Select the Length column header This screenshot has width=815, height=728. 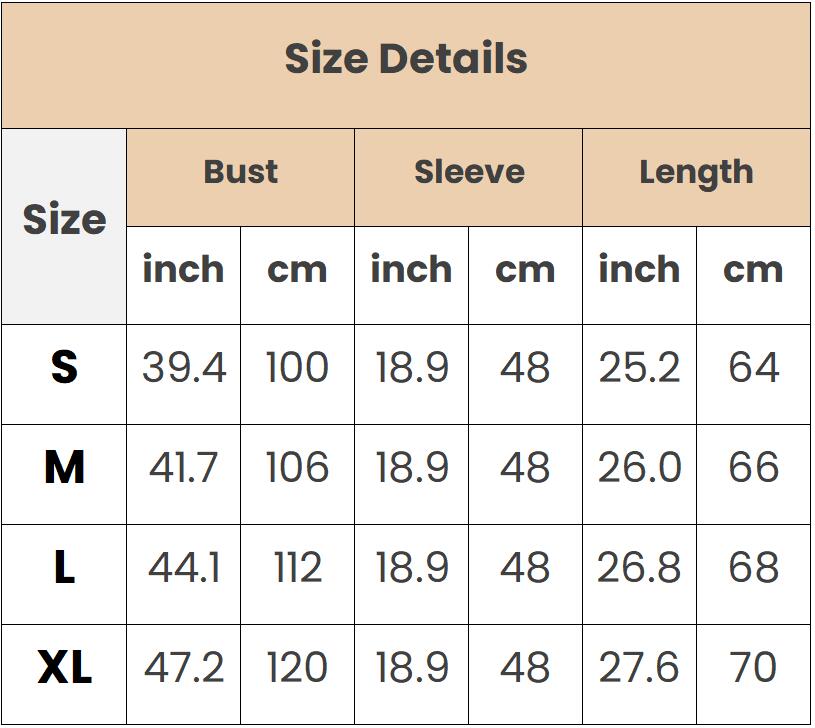696,177
